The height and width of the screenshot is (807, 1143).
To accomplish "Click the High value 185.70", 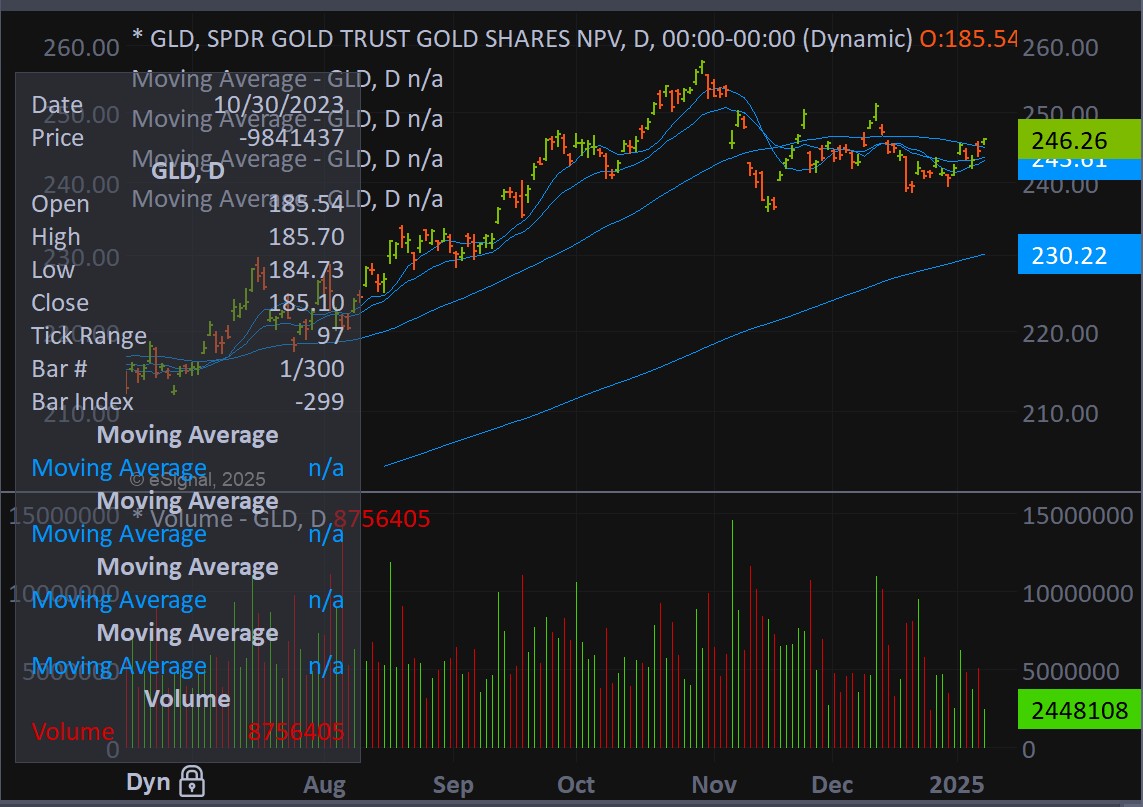I will coord(306,237).
